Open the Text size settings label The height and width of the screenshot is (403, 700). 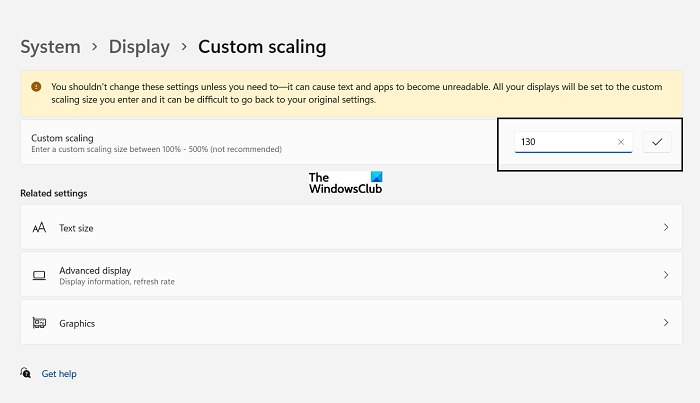pyautogui.click(x=76, y=228)
